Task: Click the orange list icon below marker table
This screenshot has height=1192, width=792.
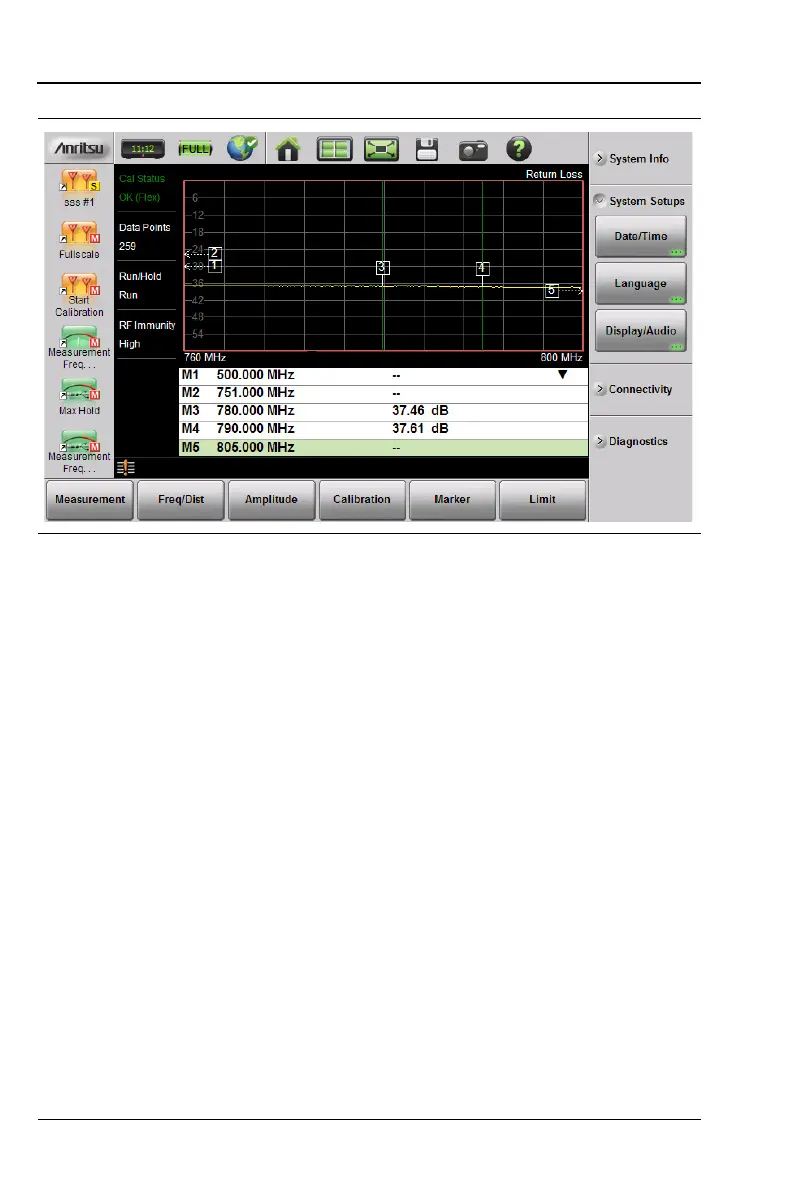Action: [x=126, y=468]
